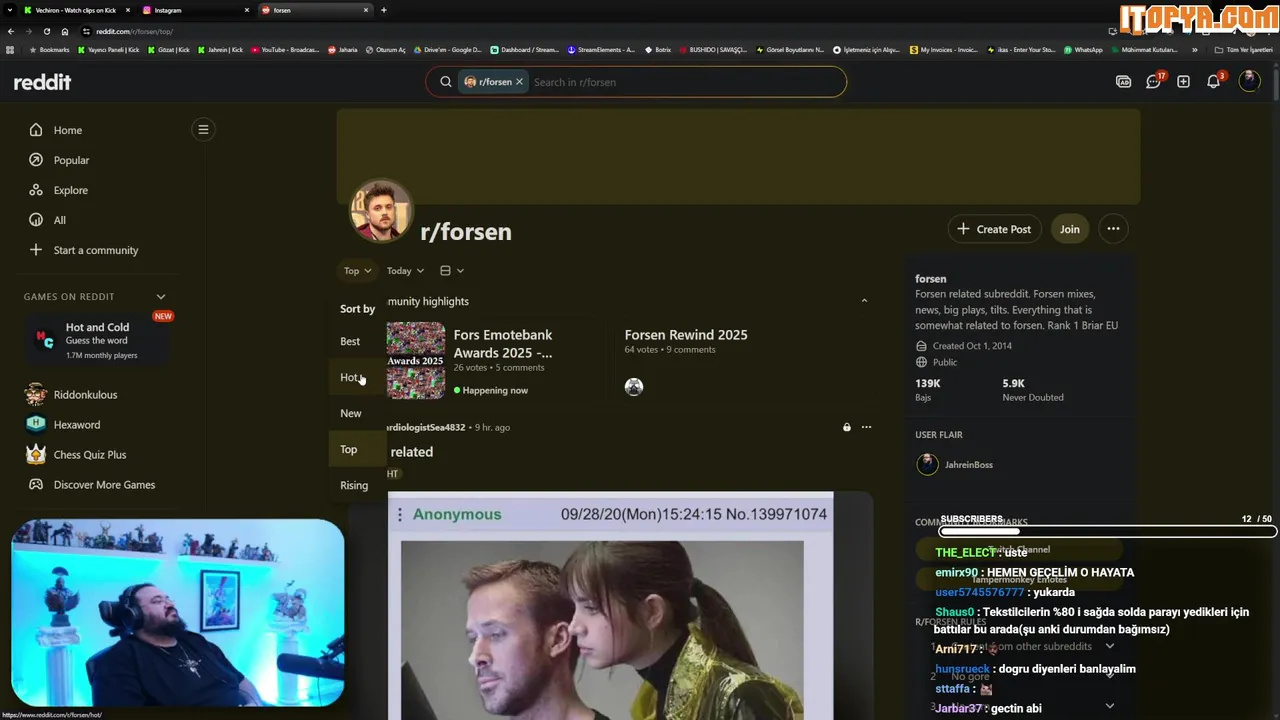
Task: Switch to the Instagram browser tab
Action: [195, 10]
